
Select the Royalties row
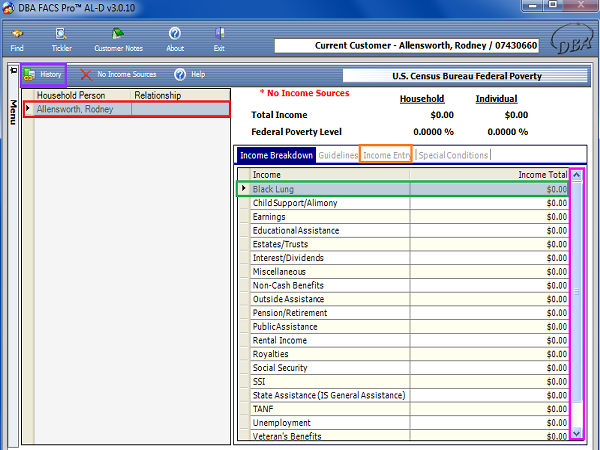tap(404, 354)
